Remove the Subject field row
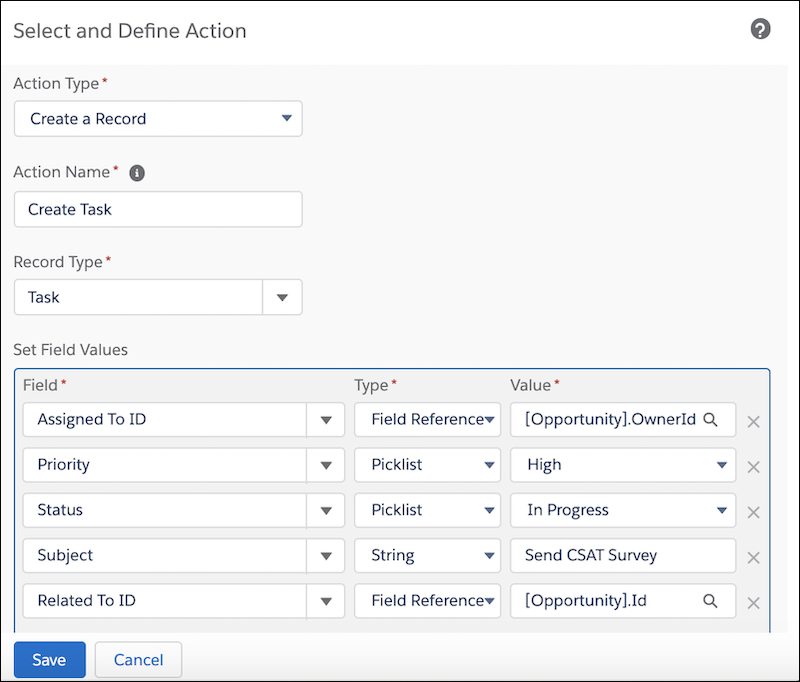800x682 pixels. pos(754,558)
